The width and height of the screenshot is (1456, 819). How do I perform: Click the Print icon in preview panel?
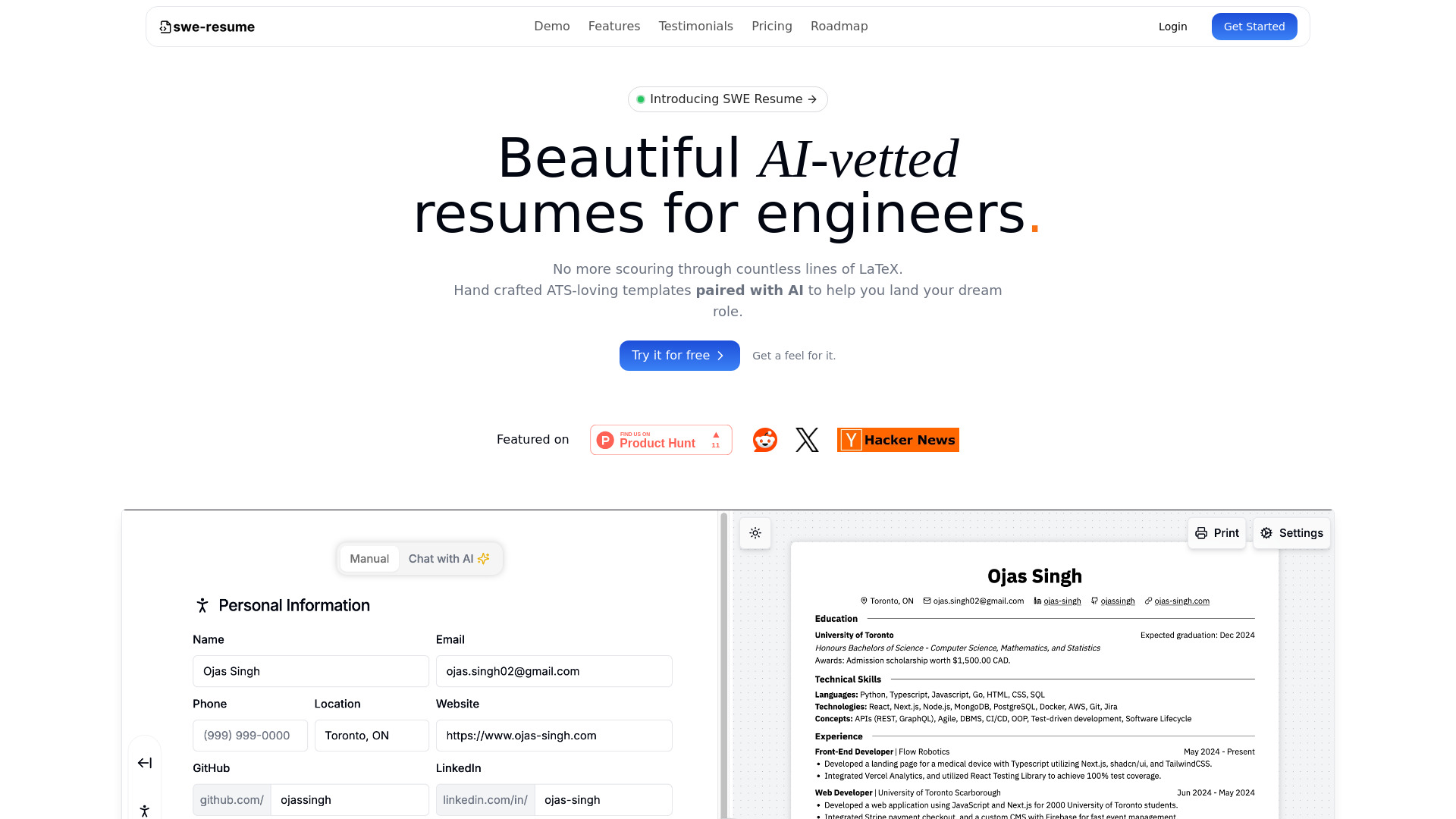[x=1201, y=532]
